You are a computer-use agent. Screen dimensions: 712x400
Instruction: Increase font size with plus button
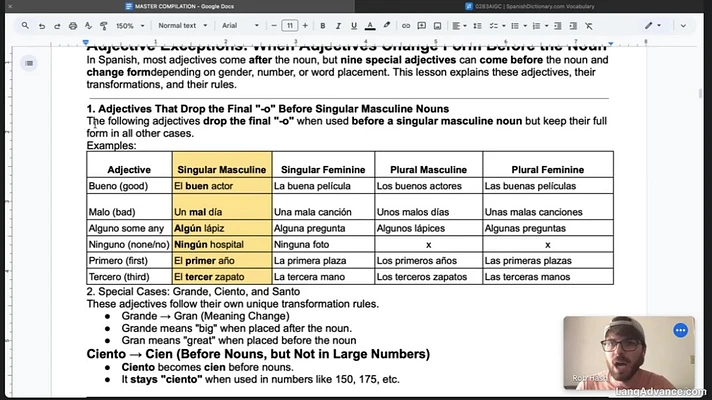tap(305, 26)
